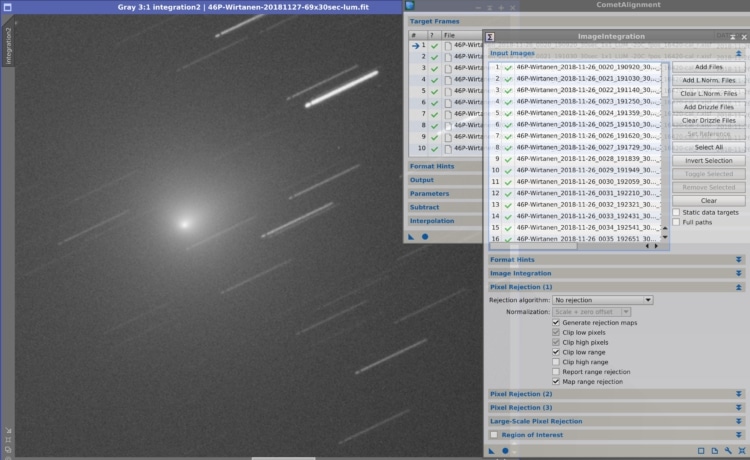Viewport: 750px width, 460px height.
Task: Open Normalization dropdown
Action: (592, 312)
